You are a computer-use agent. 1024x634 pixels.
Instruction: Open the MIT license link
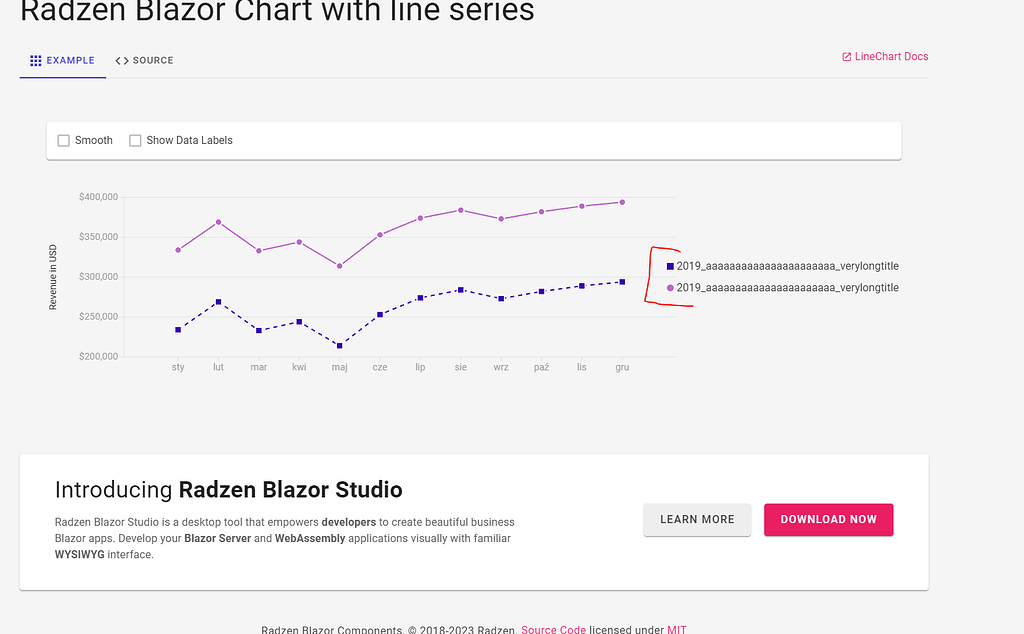tap(676, 629)
